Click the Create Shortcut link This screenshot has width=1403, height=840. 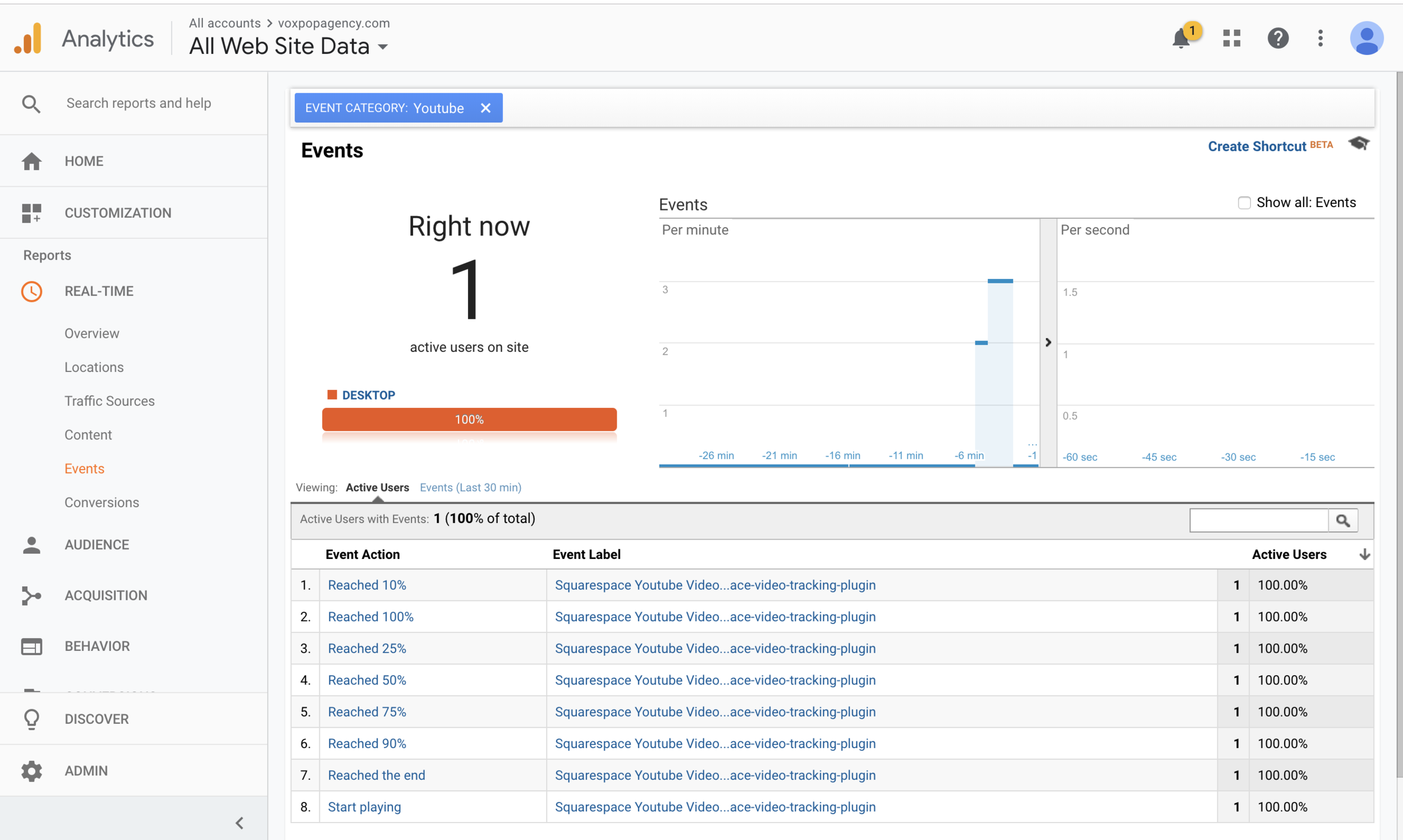(x=1257, y=146)
